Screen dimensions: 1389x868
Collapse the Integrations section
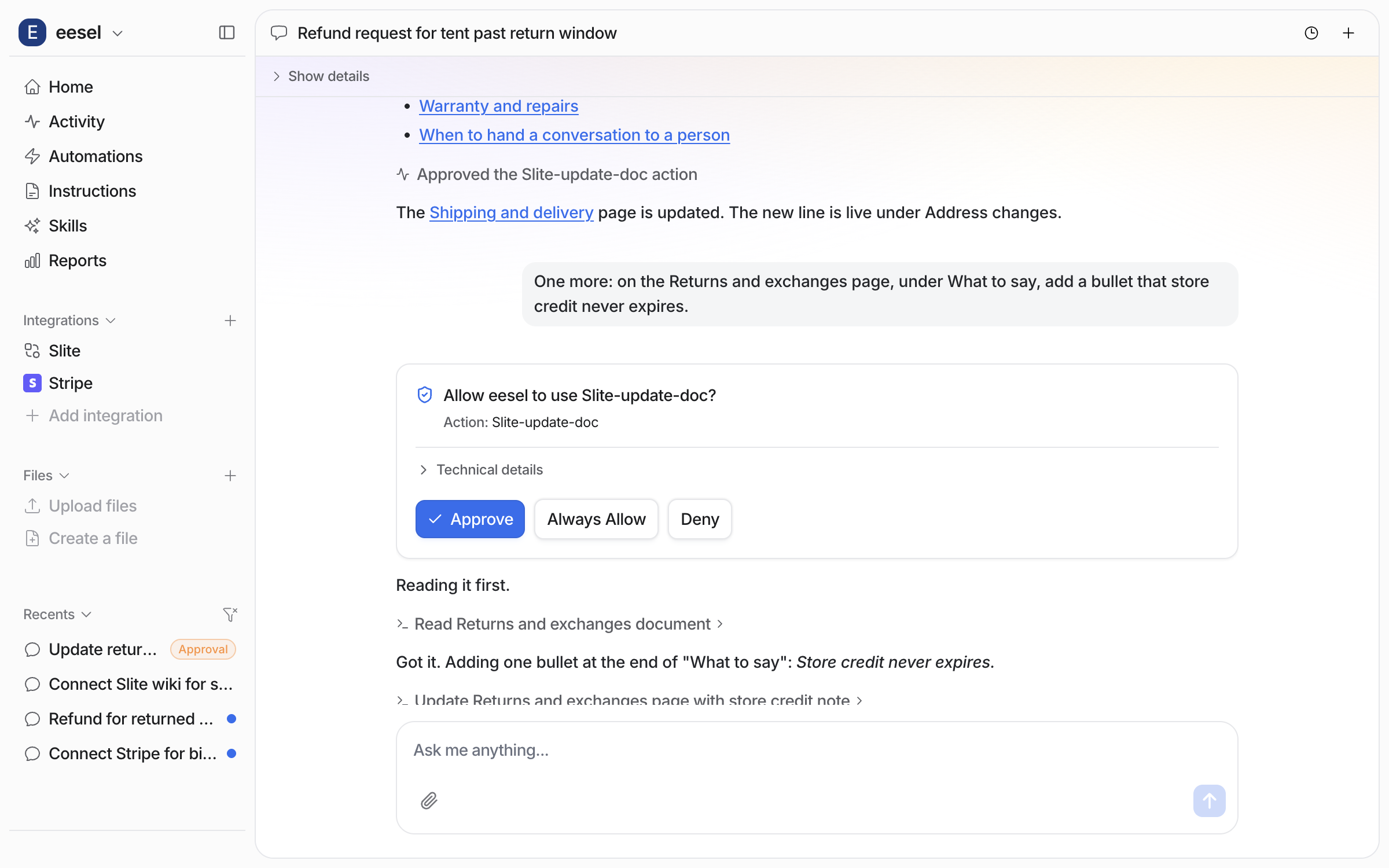pos(69,320)
